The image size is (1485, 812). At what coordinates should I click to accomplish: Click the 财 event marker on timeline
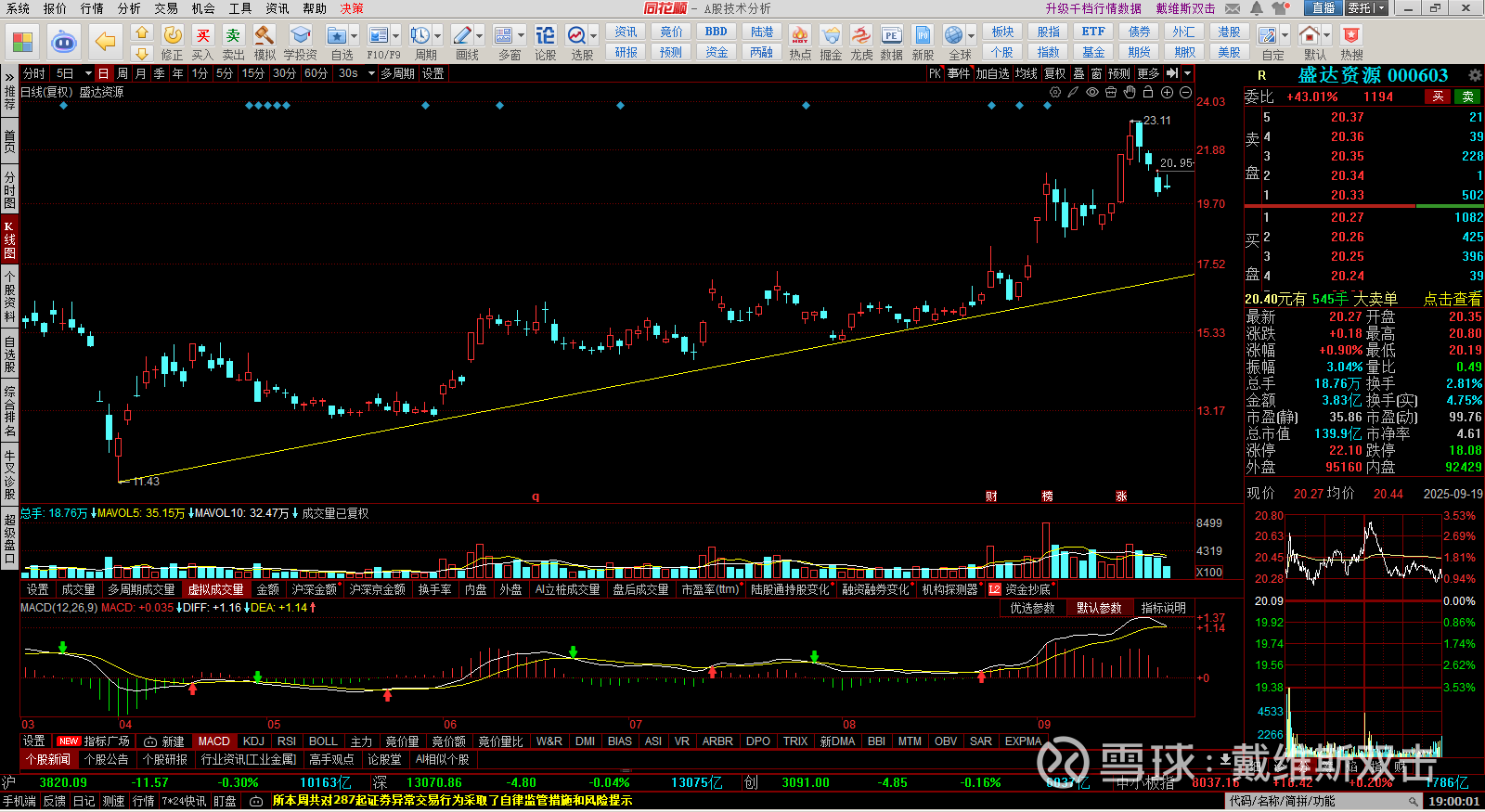pos(991,496)
